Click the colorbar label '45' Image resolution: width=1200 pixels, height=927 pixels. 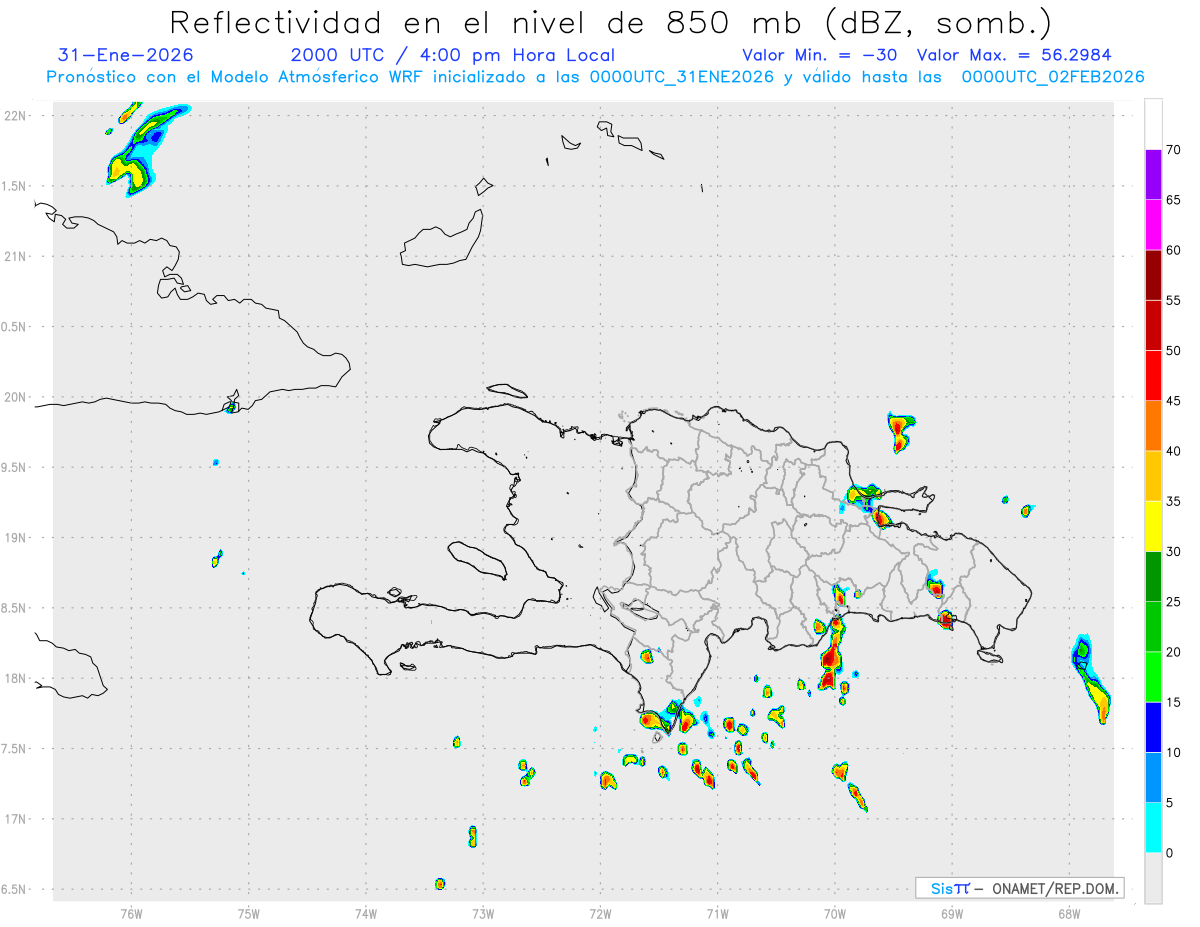click(1174, 401)
